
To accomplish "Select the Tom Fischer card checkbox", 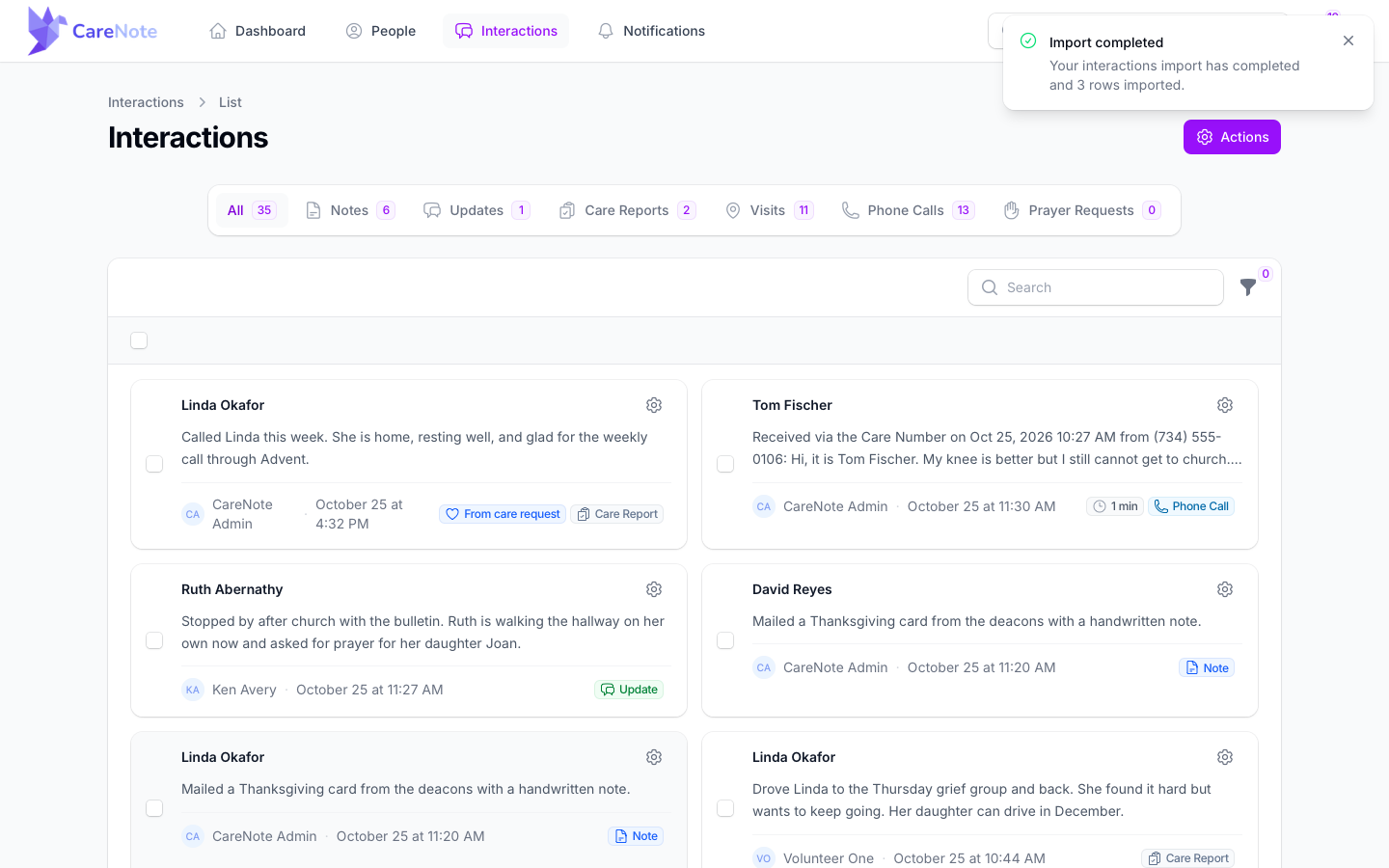I will coord(725,464).
